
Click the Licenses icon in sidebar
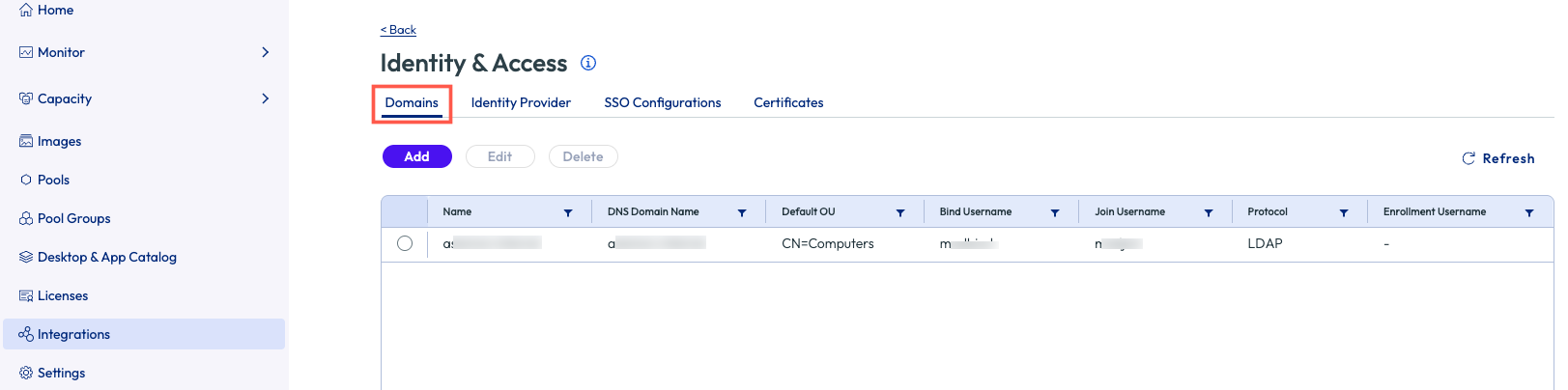[x=26, y=295]
